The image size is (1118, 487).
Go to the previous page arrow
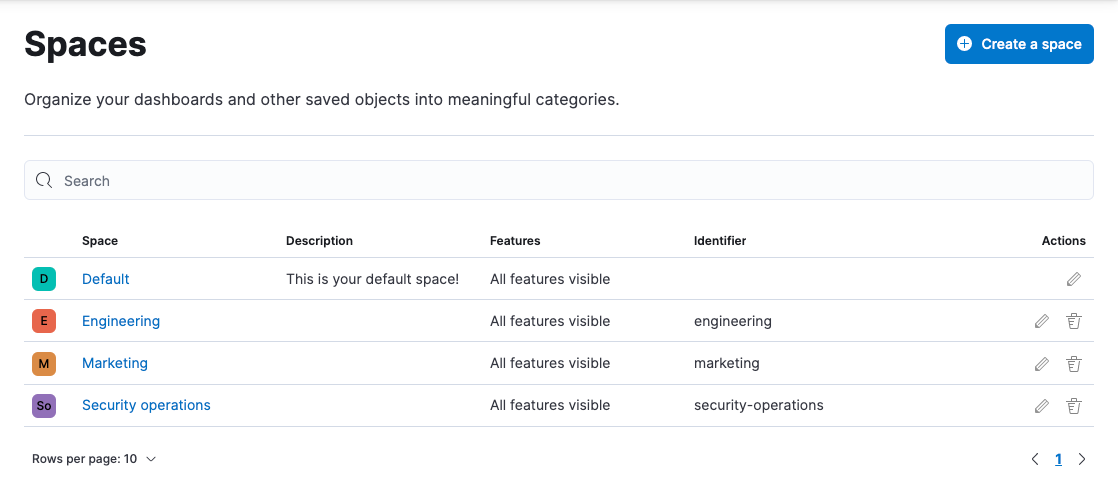1035,459
